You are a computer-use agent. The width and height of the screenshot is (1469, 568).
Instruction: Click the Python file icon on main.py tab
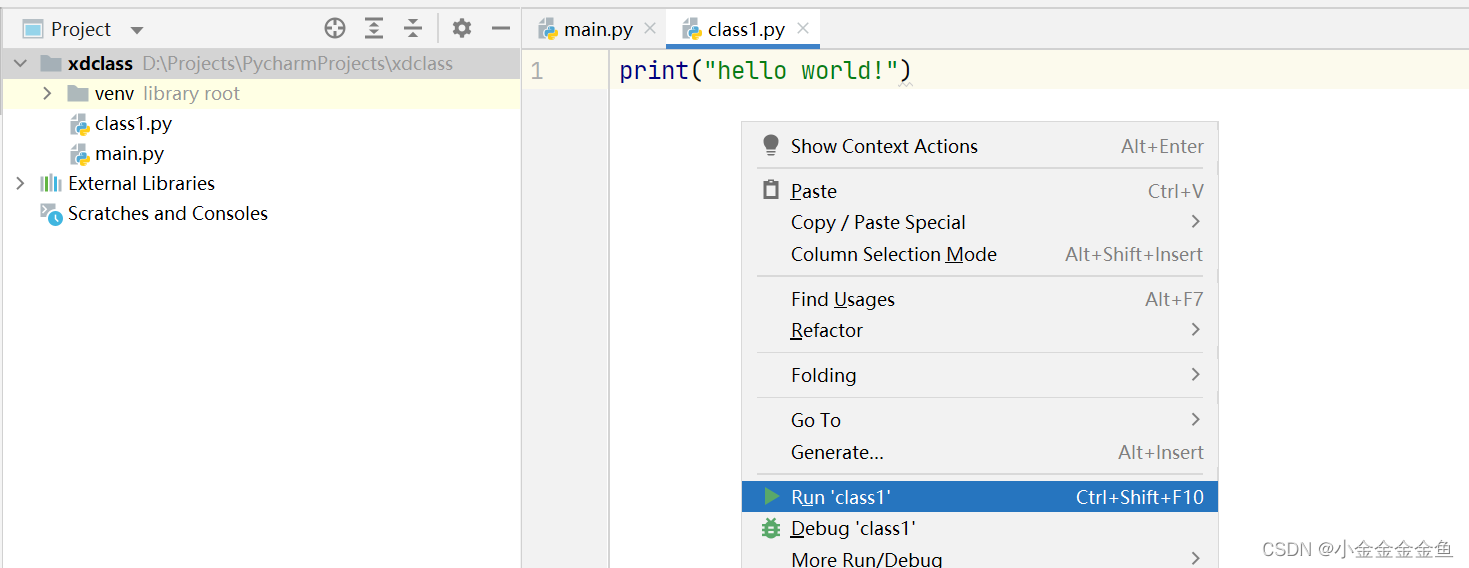point(547,30)
